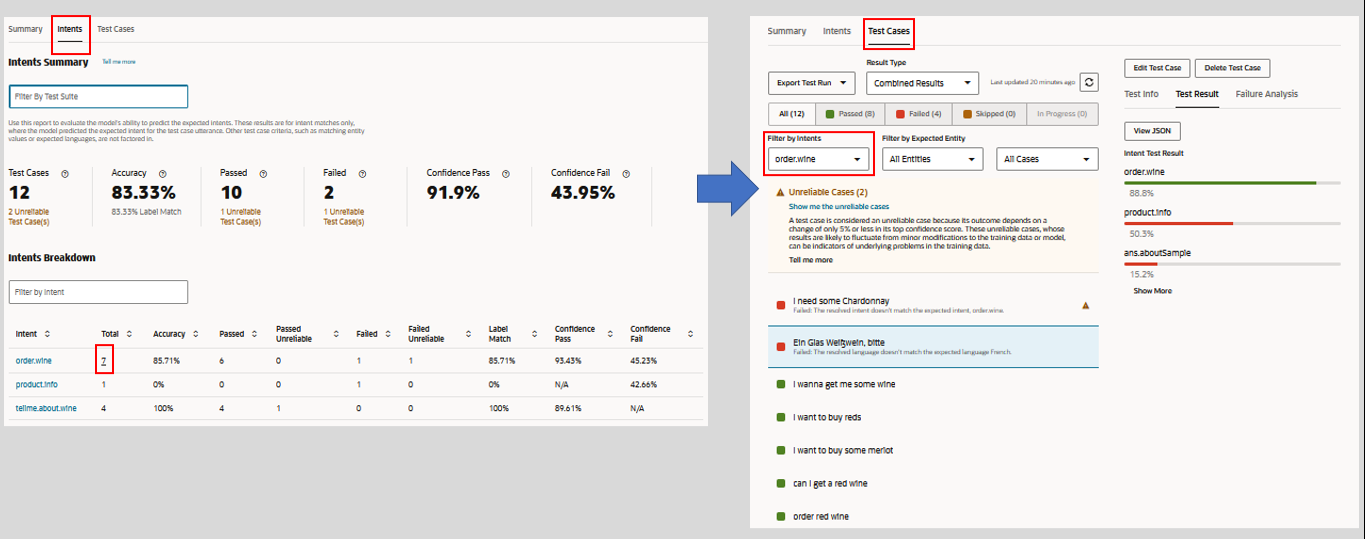Click help icon next to Confidence Pass
Image resolution: width=1365 pixels, height=539 pixels.
[x=506, y=173]
